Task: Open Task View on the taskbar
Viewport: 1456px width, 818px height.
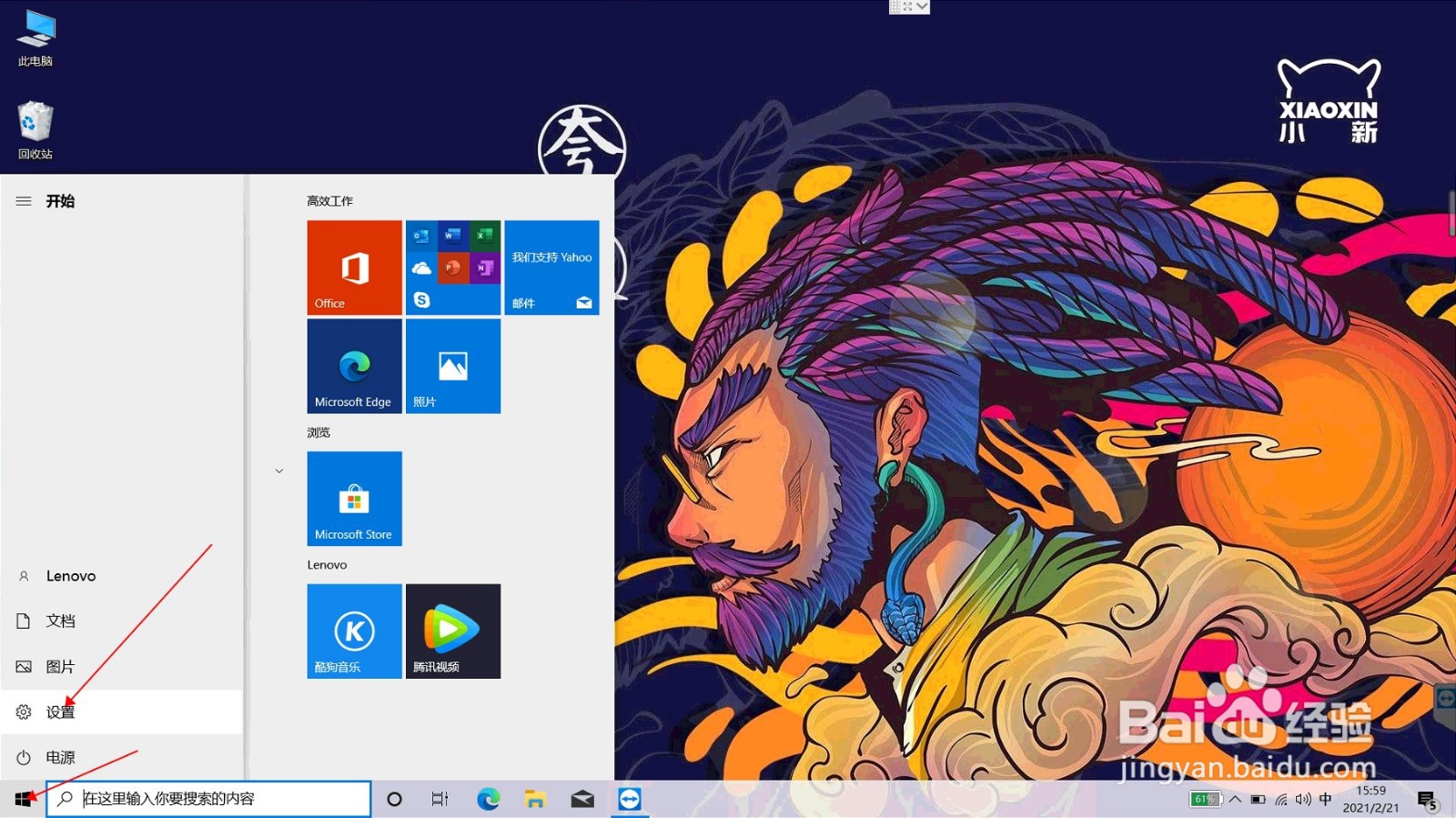Action: coord(440,799)
